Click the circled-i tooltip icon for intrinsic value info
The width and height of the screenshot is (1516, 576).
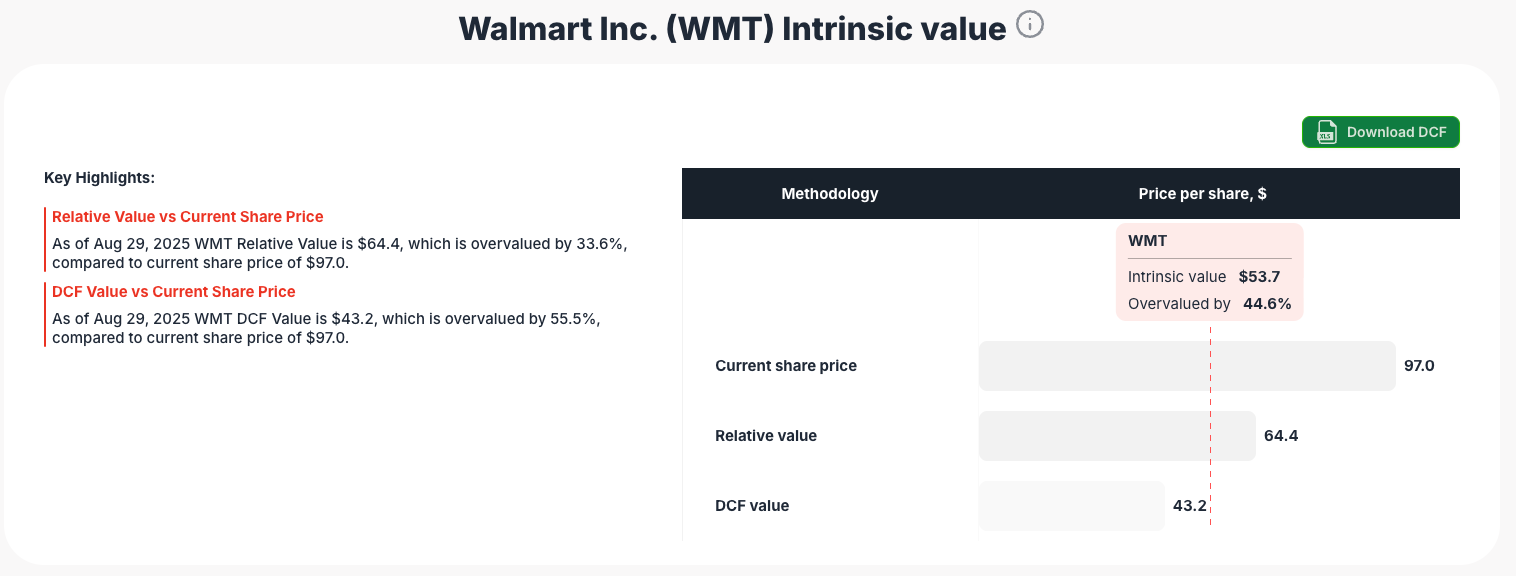click(1029, 24)
